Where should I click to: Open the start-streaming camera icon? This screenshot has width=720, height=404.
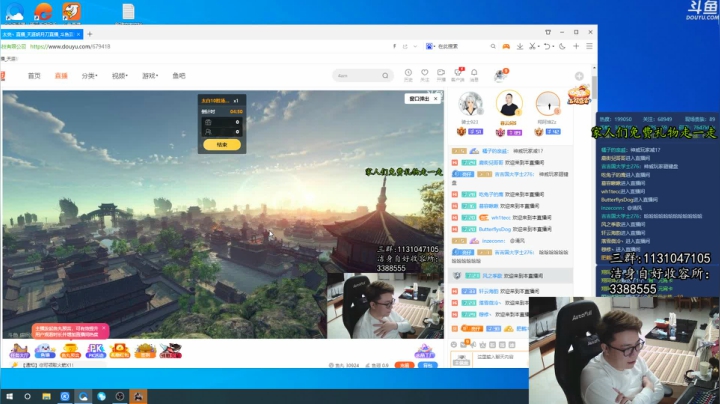click(441, 73)
